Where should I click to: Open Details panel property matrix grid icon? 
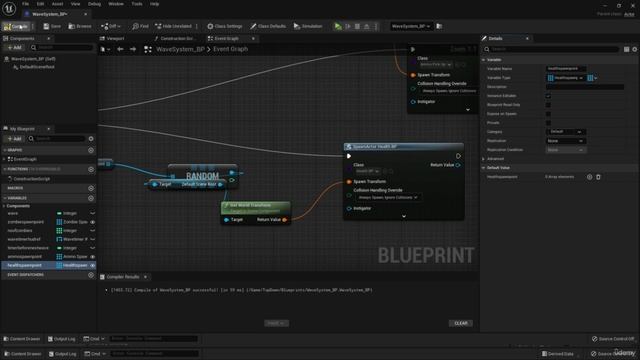(x=627, y=49)
